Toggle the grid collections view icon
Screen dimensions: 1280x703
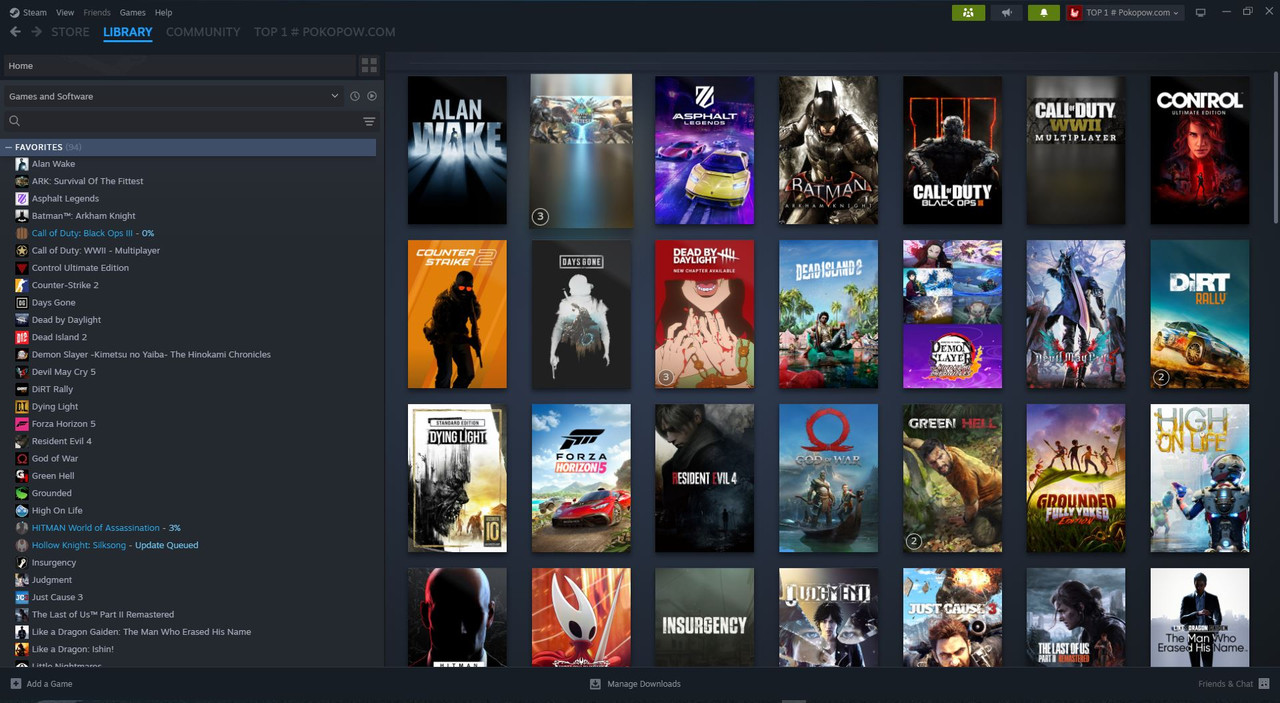click(369, 66)
